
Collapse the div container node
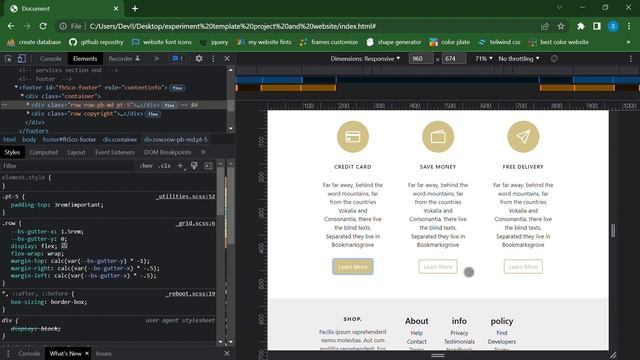pyautogui.click(x=22, y=96)
